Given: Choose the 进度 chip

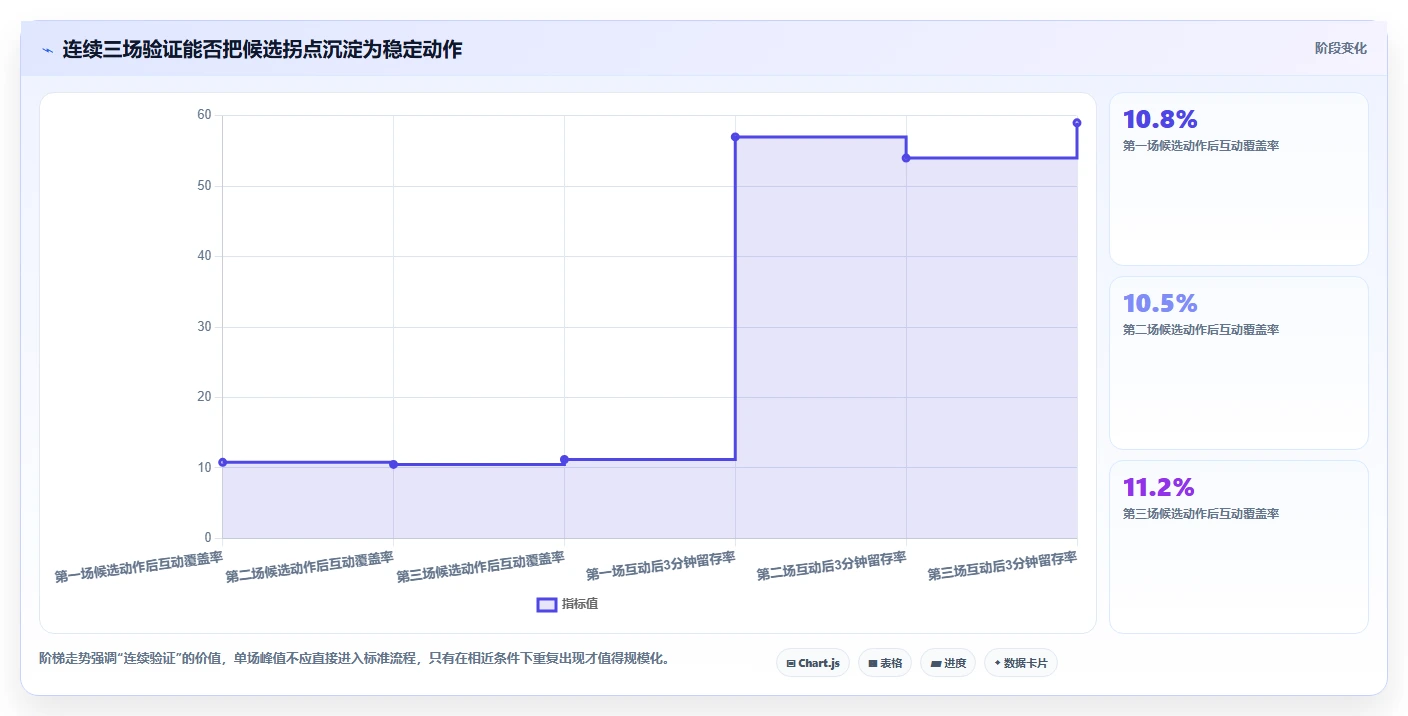Looking at the screenshot, I should pyautogui.click(x=947, y=663).
